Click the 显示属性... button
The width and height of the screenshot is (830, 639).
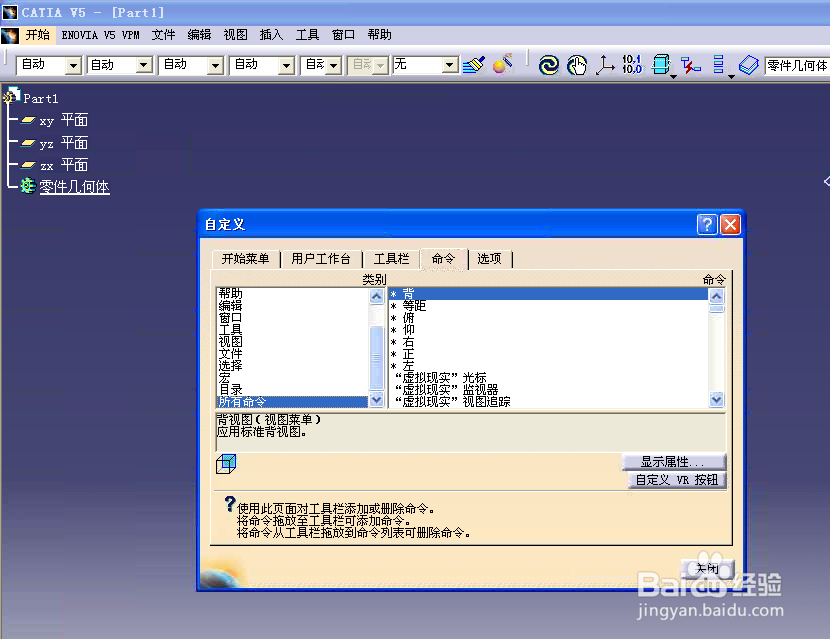coord(673,462)
